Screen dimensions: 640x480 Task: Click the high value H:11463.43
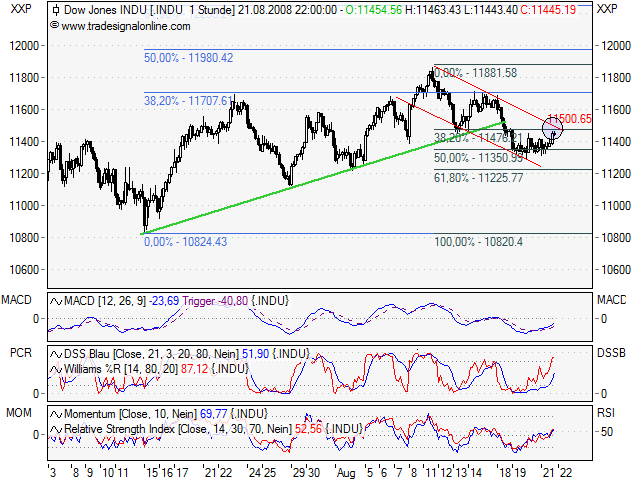tap(433, 10)
